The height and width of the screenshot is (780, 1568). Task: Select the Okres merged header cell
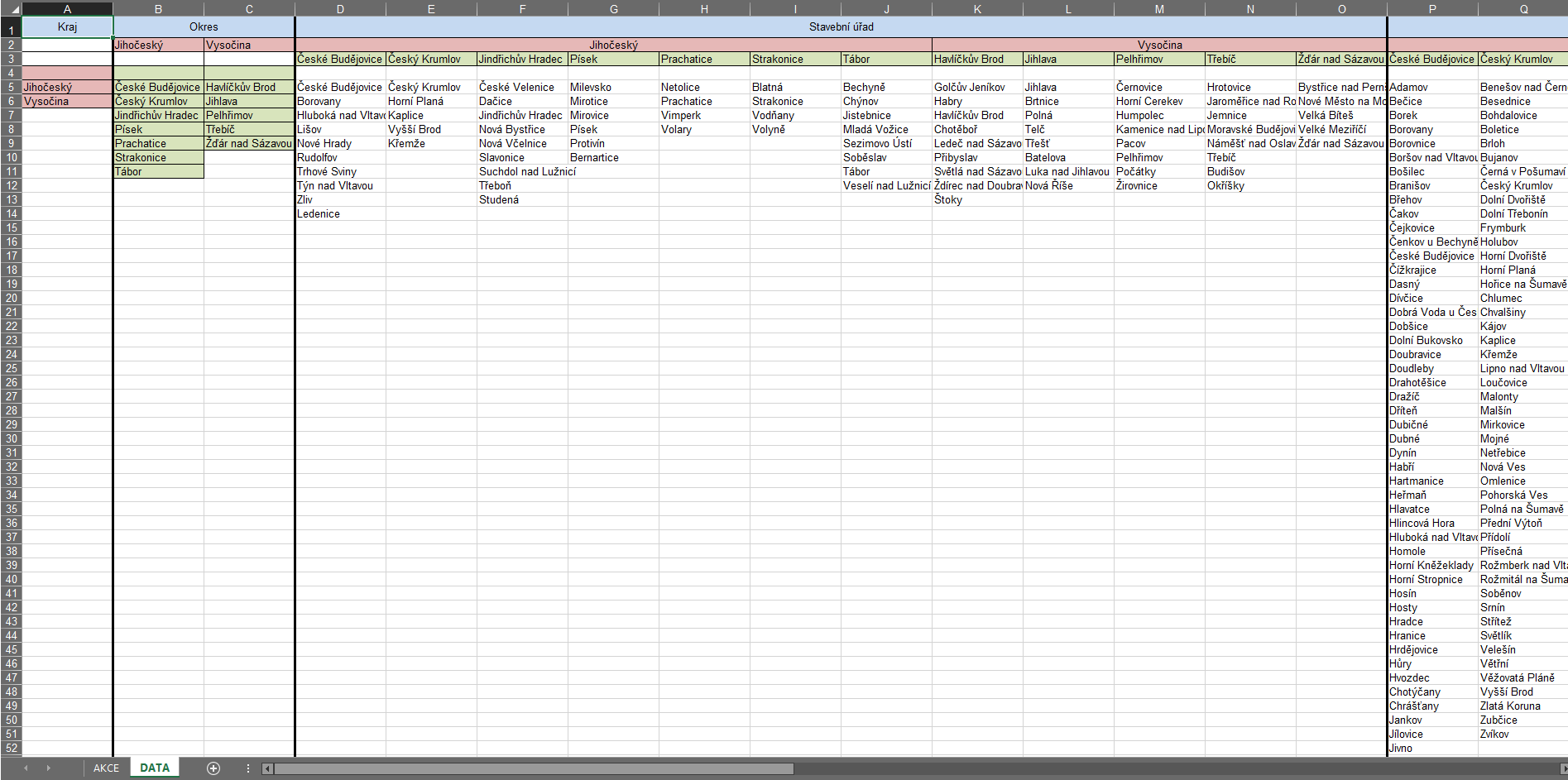[x=204, y=27]
